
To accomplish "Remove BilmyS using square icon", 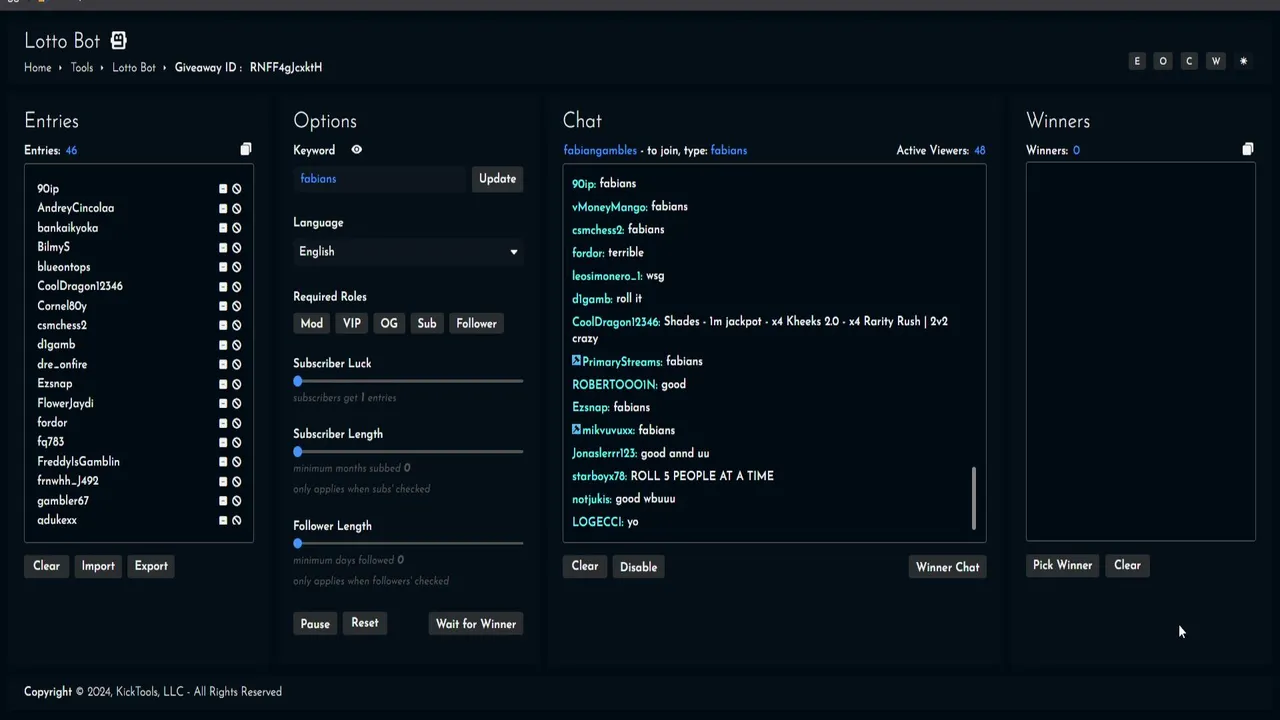I will click(223, 248).
